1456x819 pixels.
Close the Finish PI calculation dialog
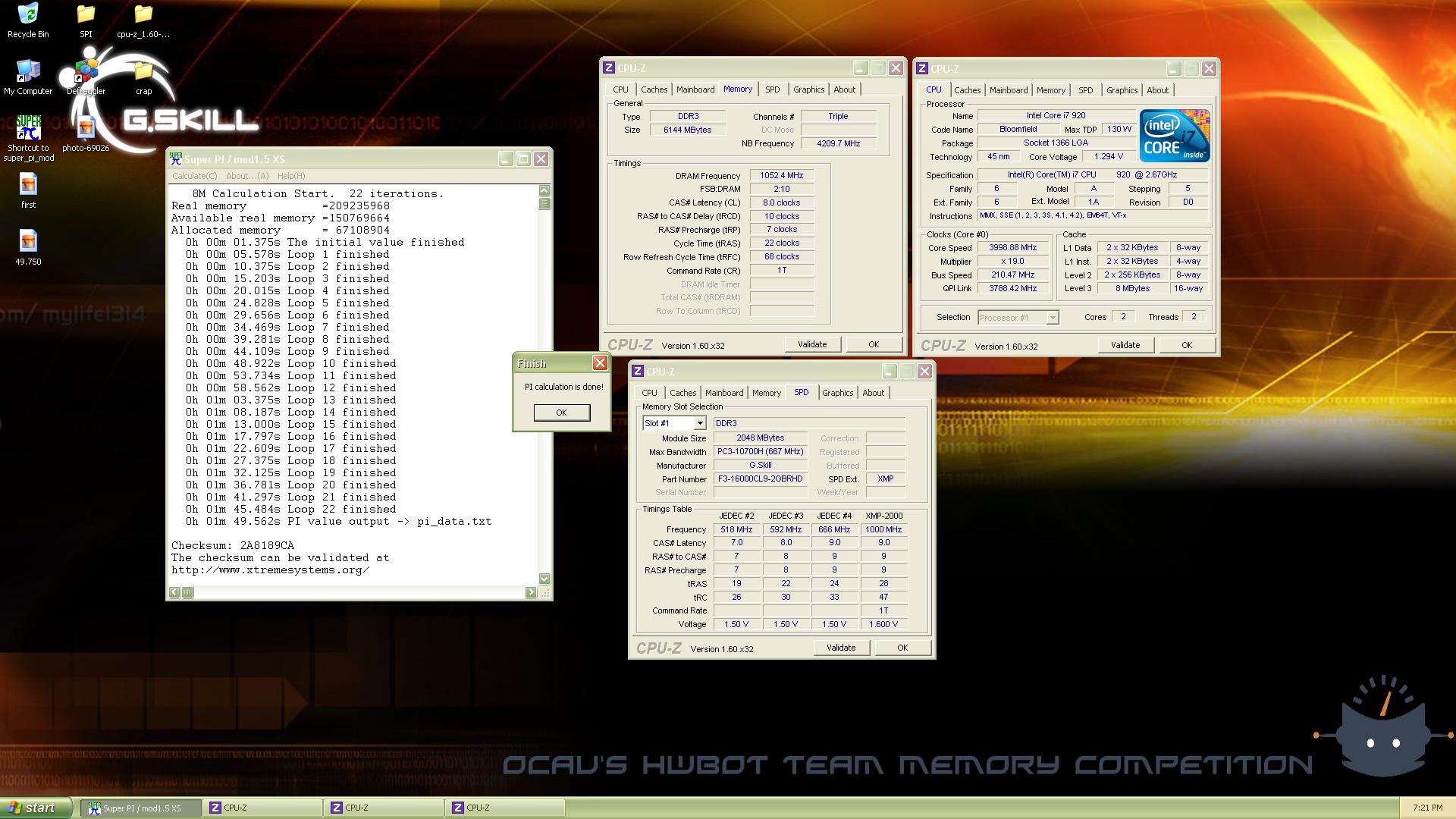[600, 363]
